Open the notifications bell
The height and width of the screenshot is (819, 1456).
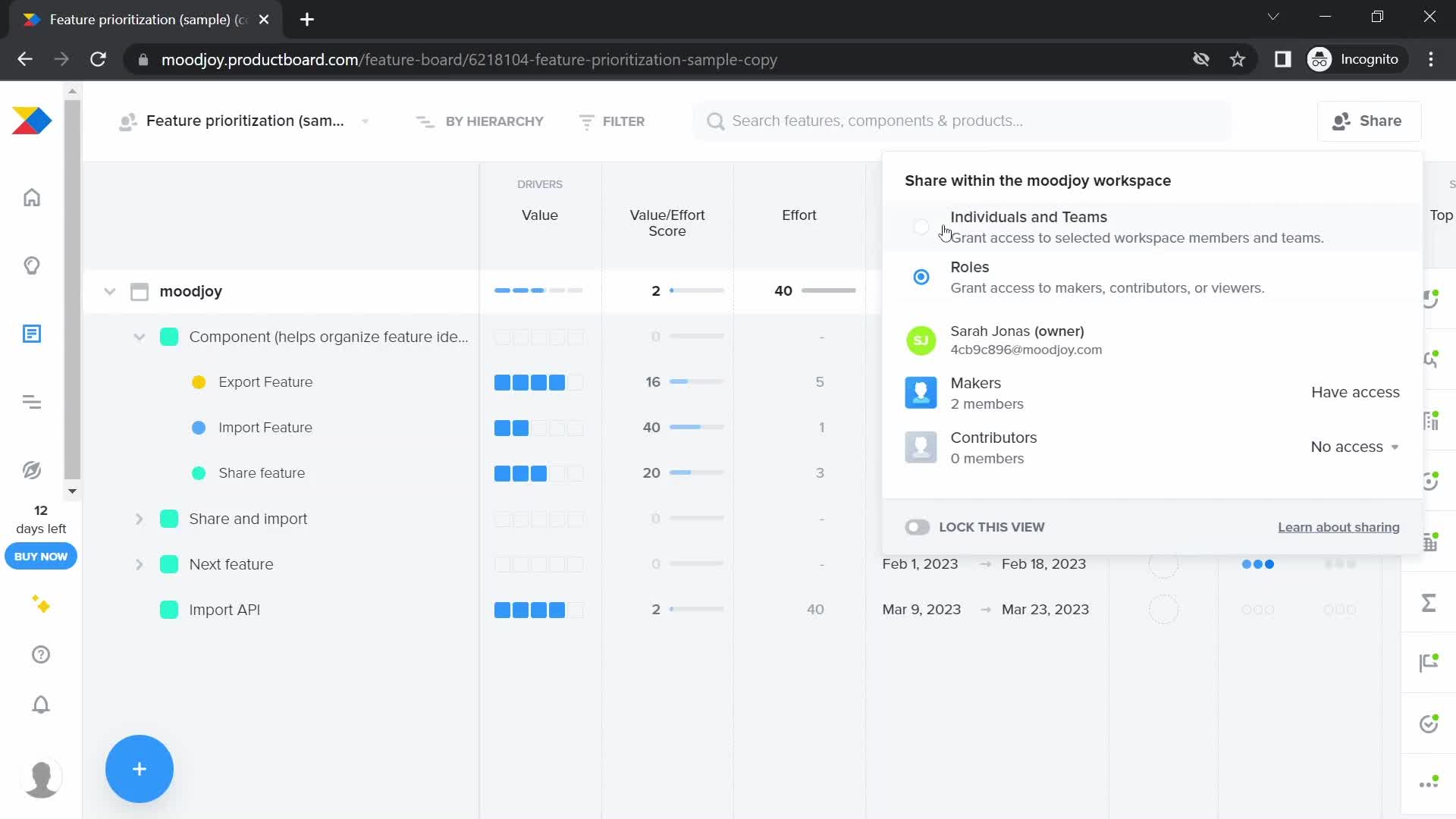pos(41,704)
